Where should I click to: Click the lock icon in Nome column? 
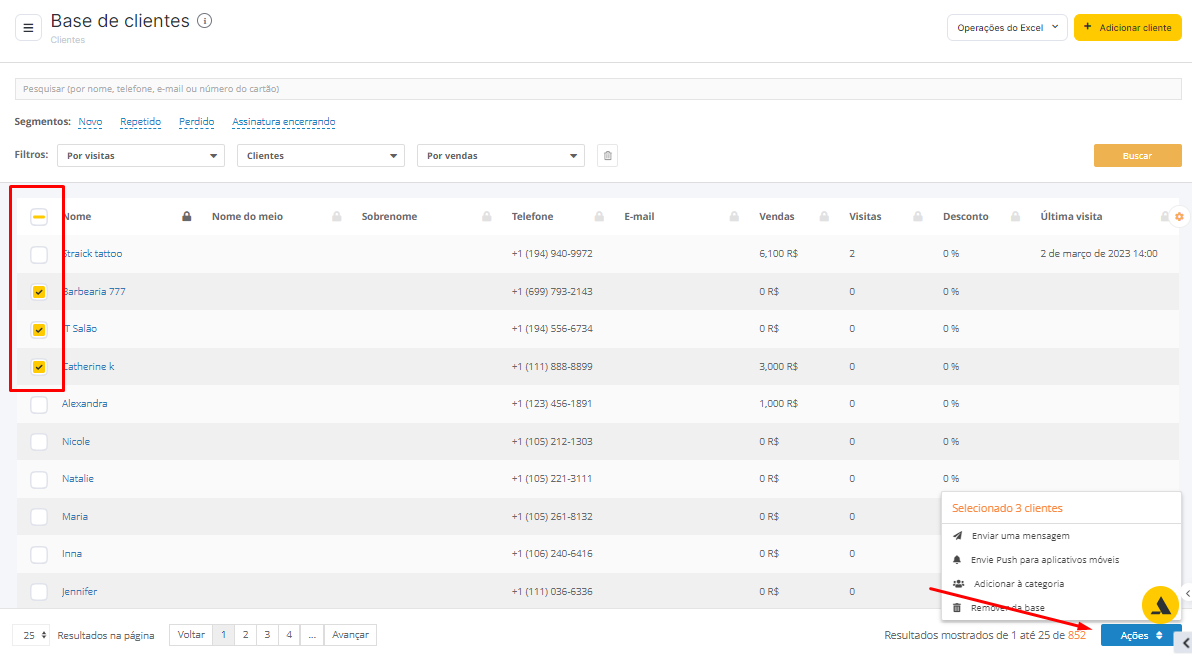(186, 217)
